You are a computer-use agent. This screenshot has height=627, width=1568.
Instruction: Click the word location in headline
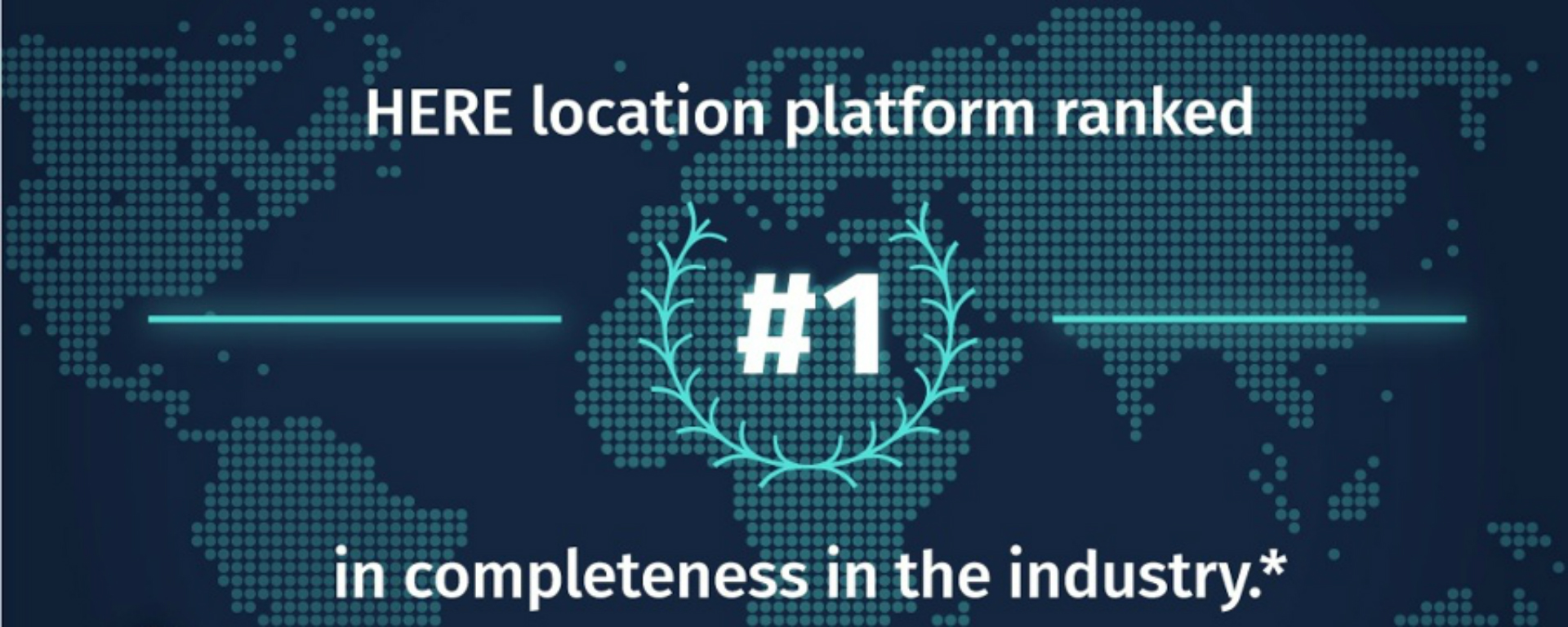648,113
